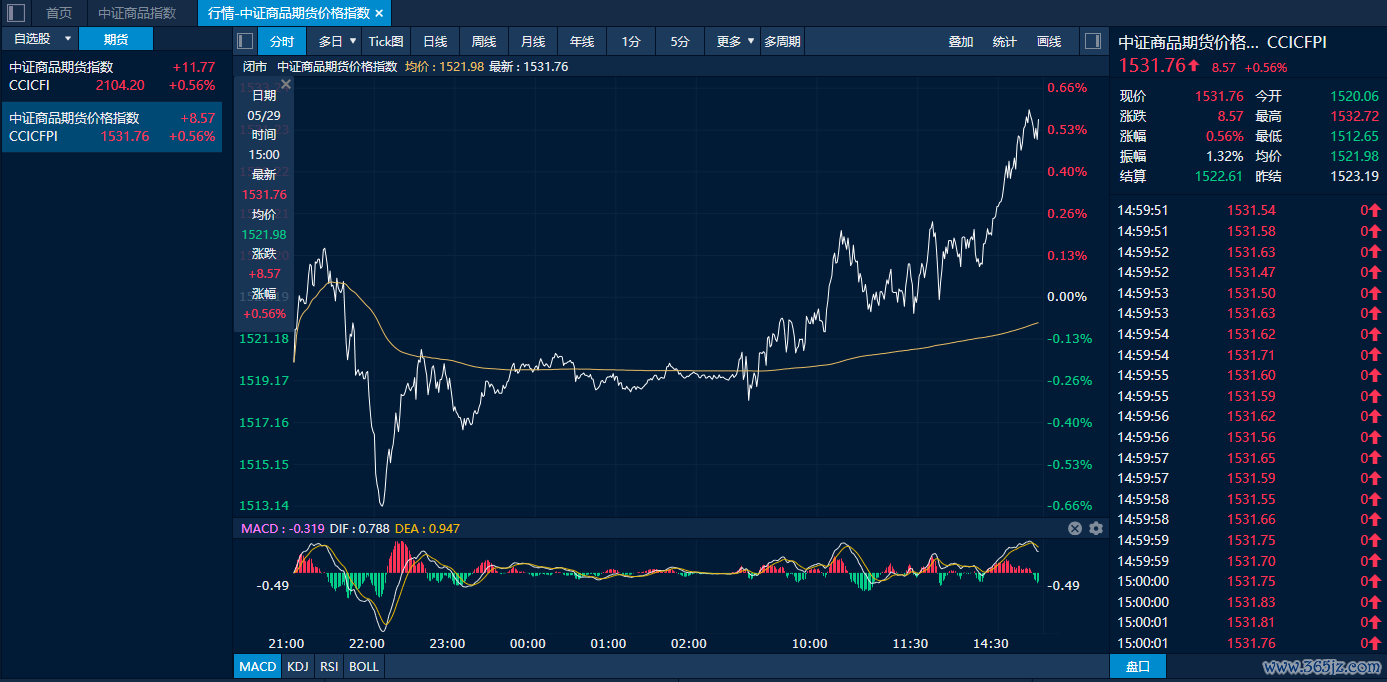Click the 22:00 time axis marker
This screenshot has width=1387, height=682.
click(368, 643)
